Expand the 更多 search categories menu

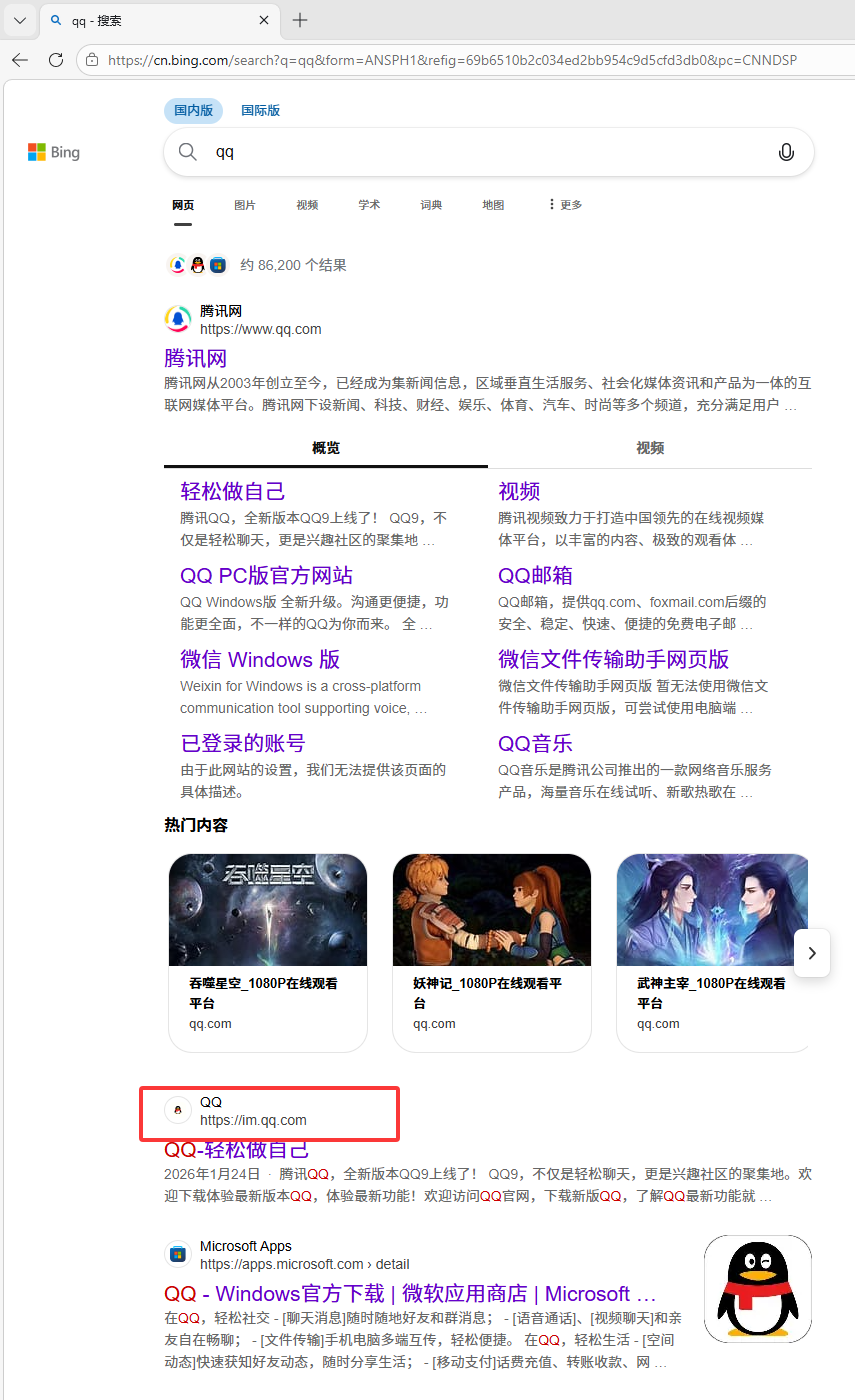click(x=565, y=205)
